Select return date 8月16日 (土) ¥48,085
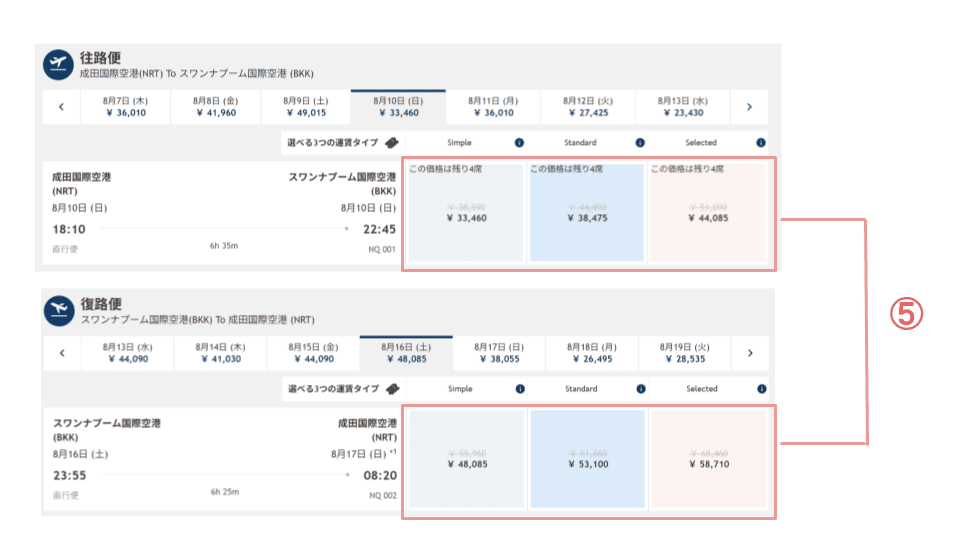This screenshot has height=540, width=960. [x=407, y=353]
